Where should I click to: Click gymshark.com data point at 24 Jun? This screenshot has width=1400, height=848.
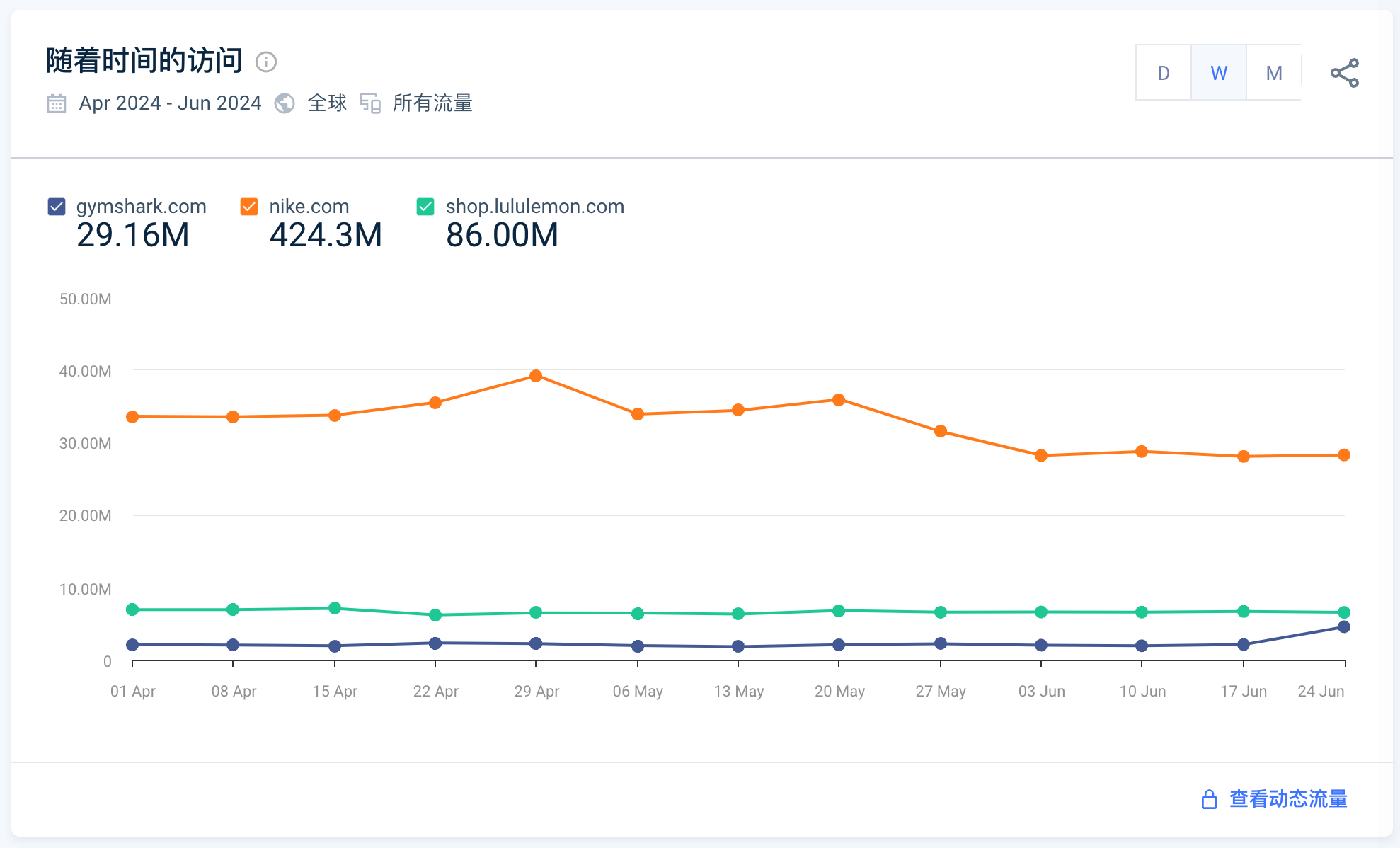(x=1343, y=627)
